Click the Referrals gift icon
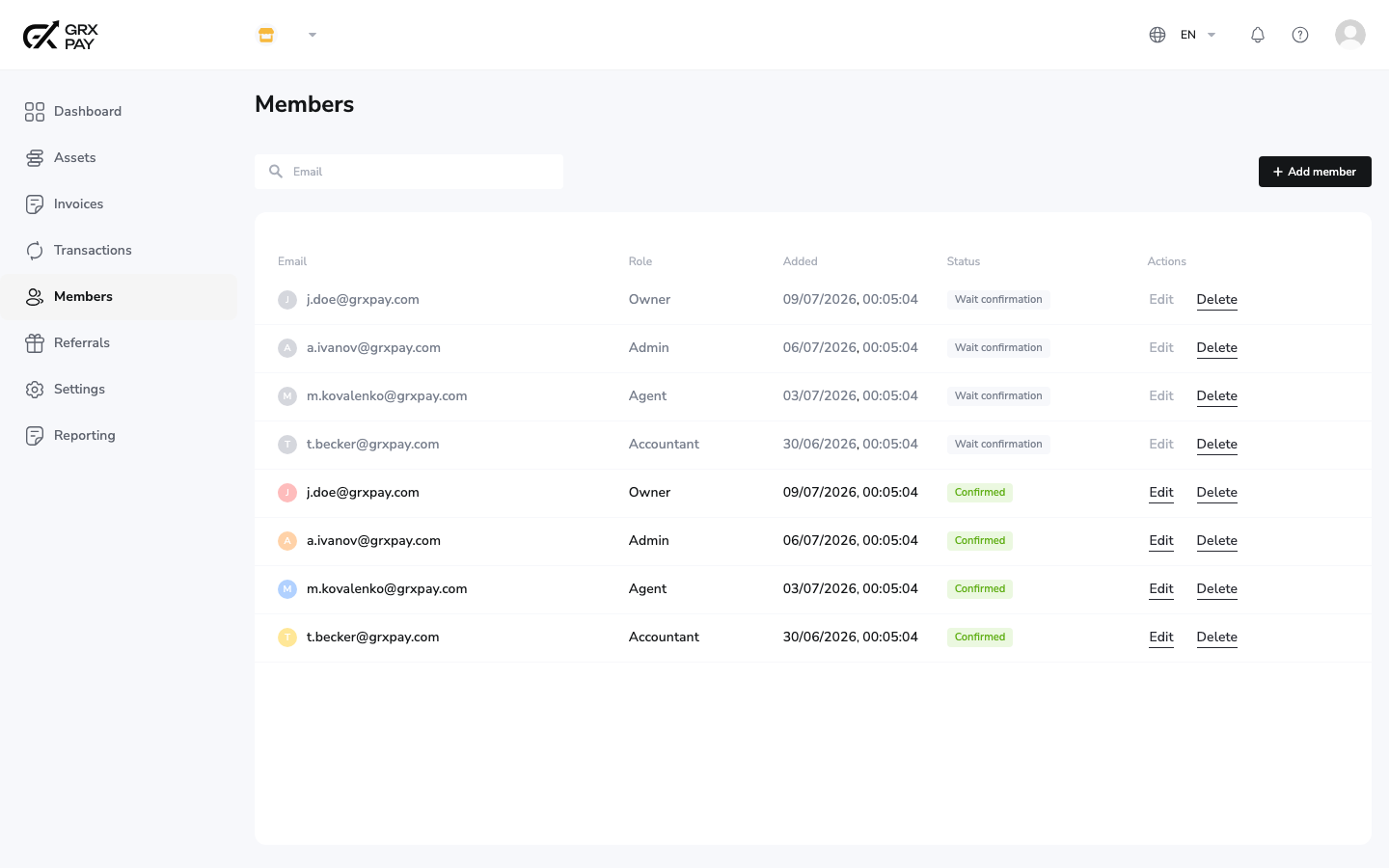 point(35,343)
